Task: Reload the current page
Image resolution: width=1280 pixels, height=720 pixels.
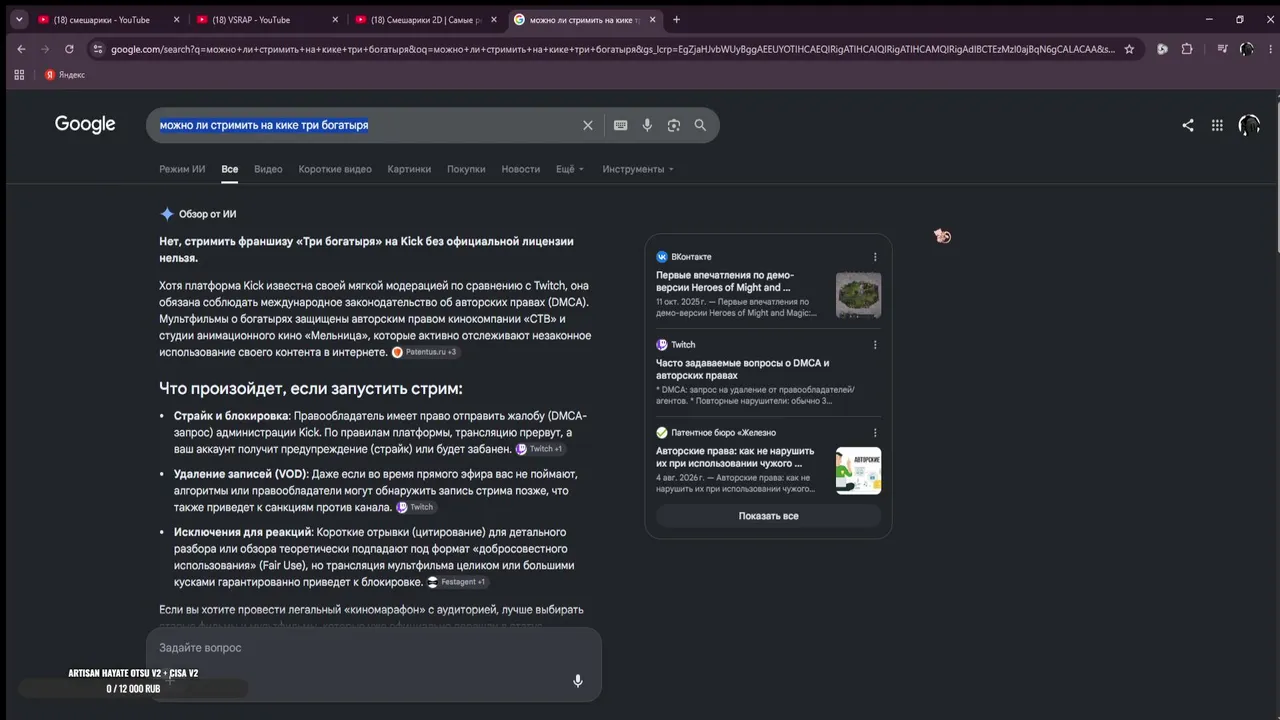Action: click(69, 49)
